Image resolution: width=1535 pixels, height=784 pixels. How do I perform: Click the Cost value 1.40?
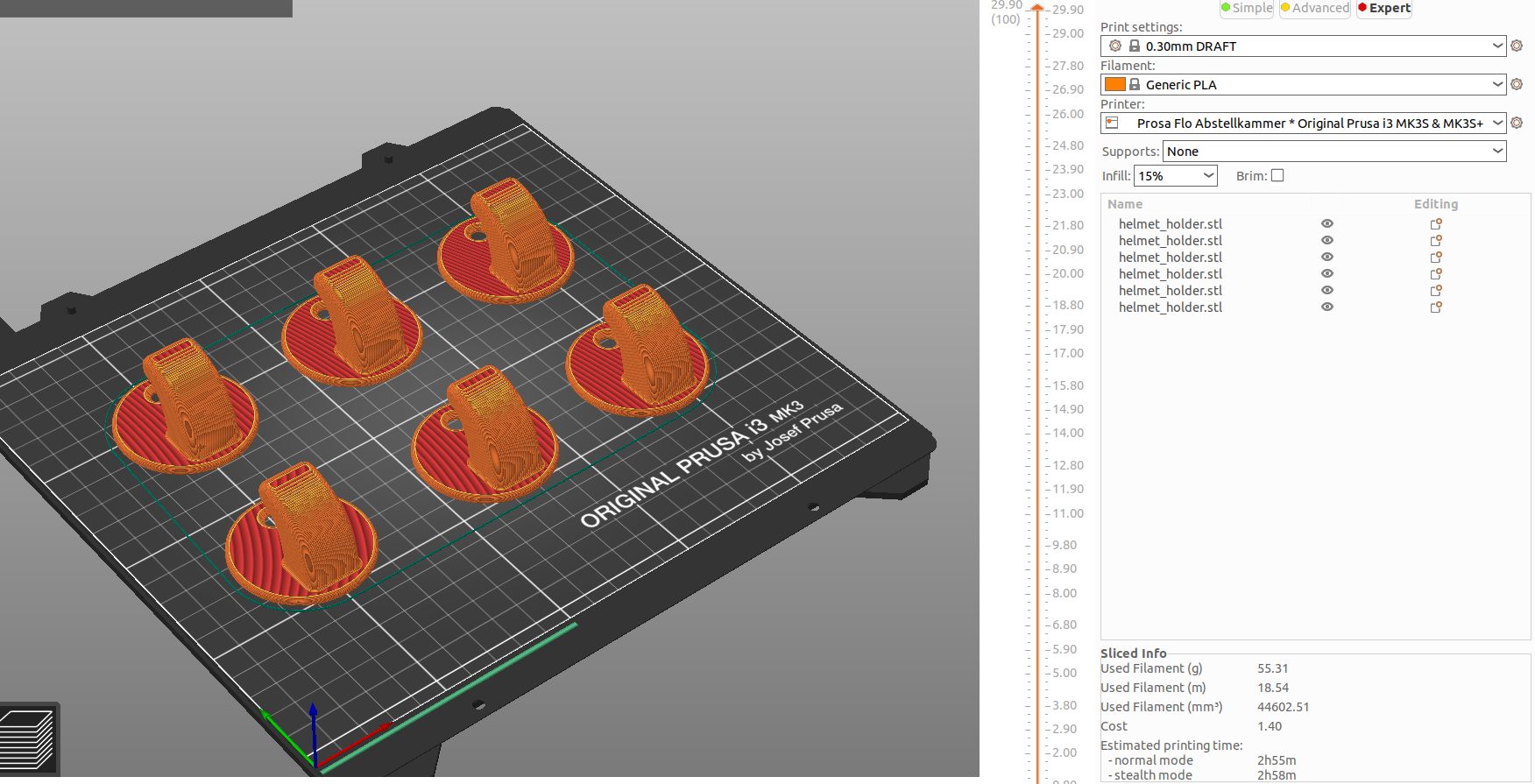pos(1270,726)
